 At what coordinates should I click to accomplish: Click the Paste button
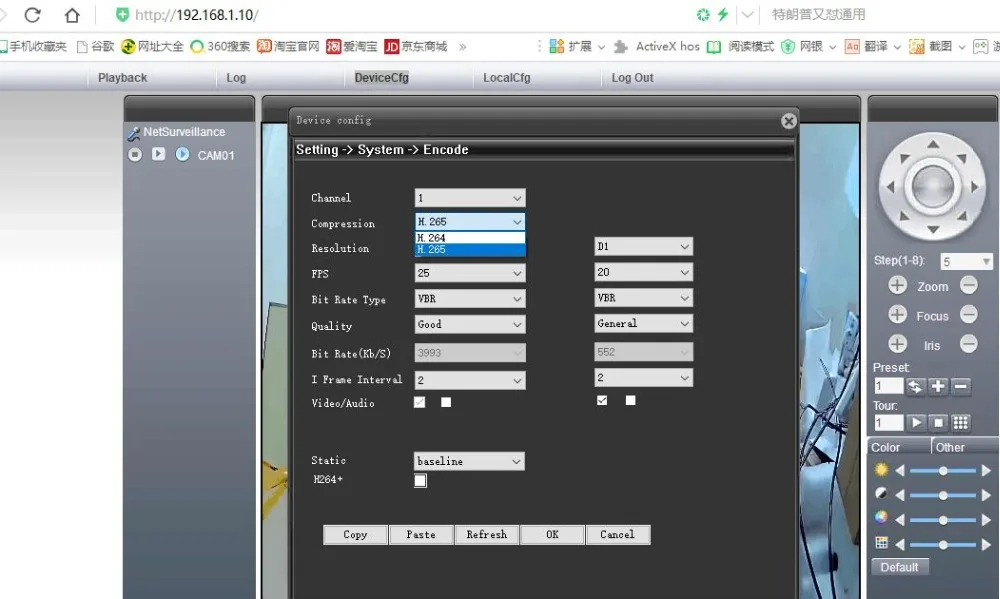pyautogui.click(x=421, y=535)
